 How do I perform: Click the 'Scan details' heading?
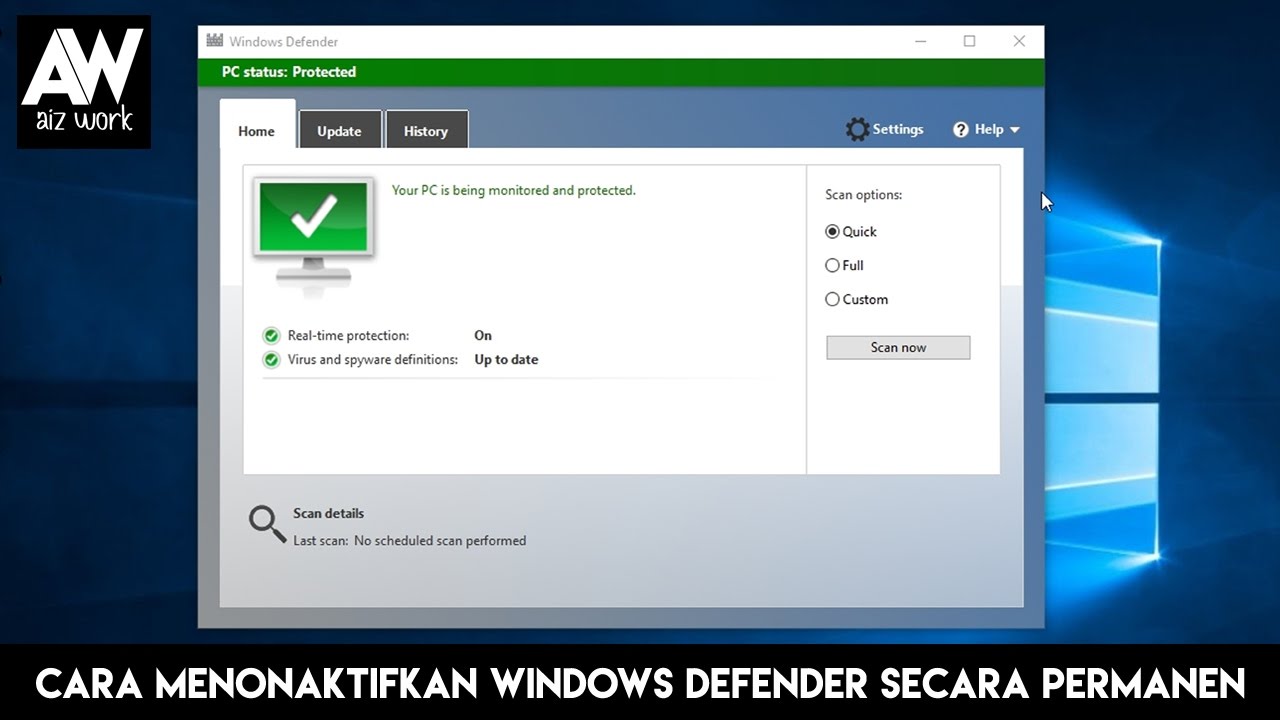click(x=329, y=514)
